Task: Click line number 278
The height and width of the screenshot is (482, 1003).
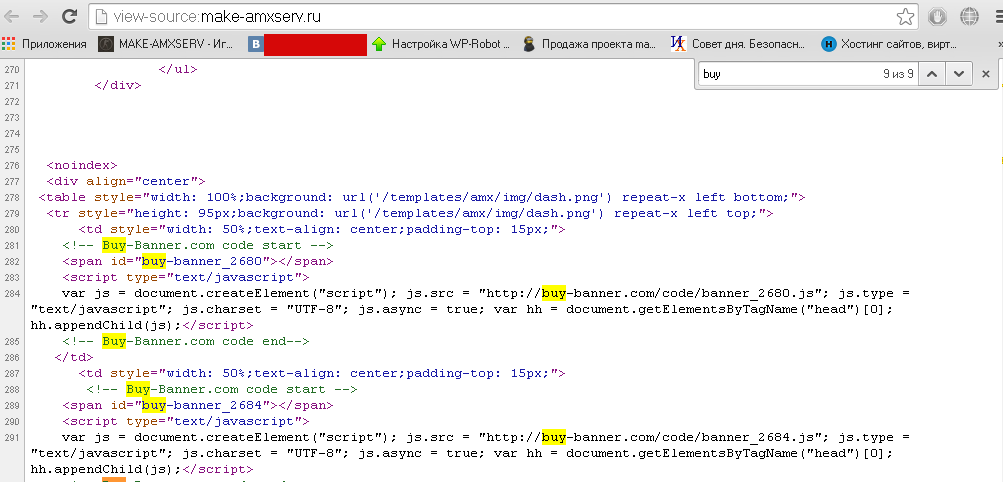Action: coord(12,198)
